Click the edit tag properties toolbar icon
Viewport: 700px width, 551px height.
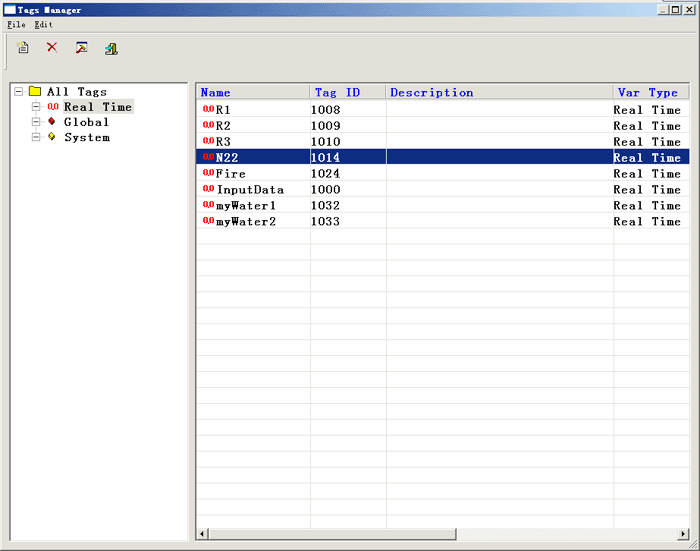[81, 47]
